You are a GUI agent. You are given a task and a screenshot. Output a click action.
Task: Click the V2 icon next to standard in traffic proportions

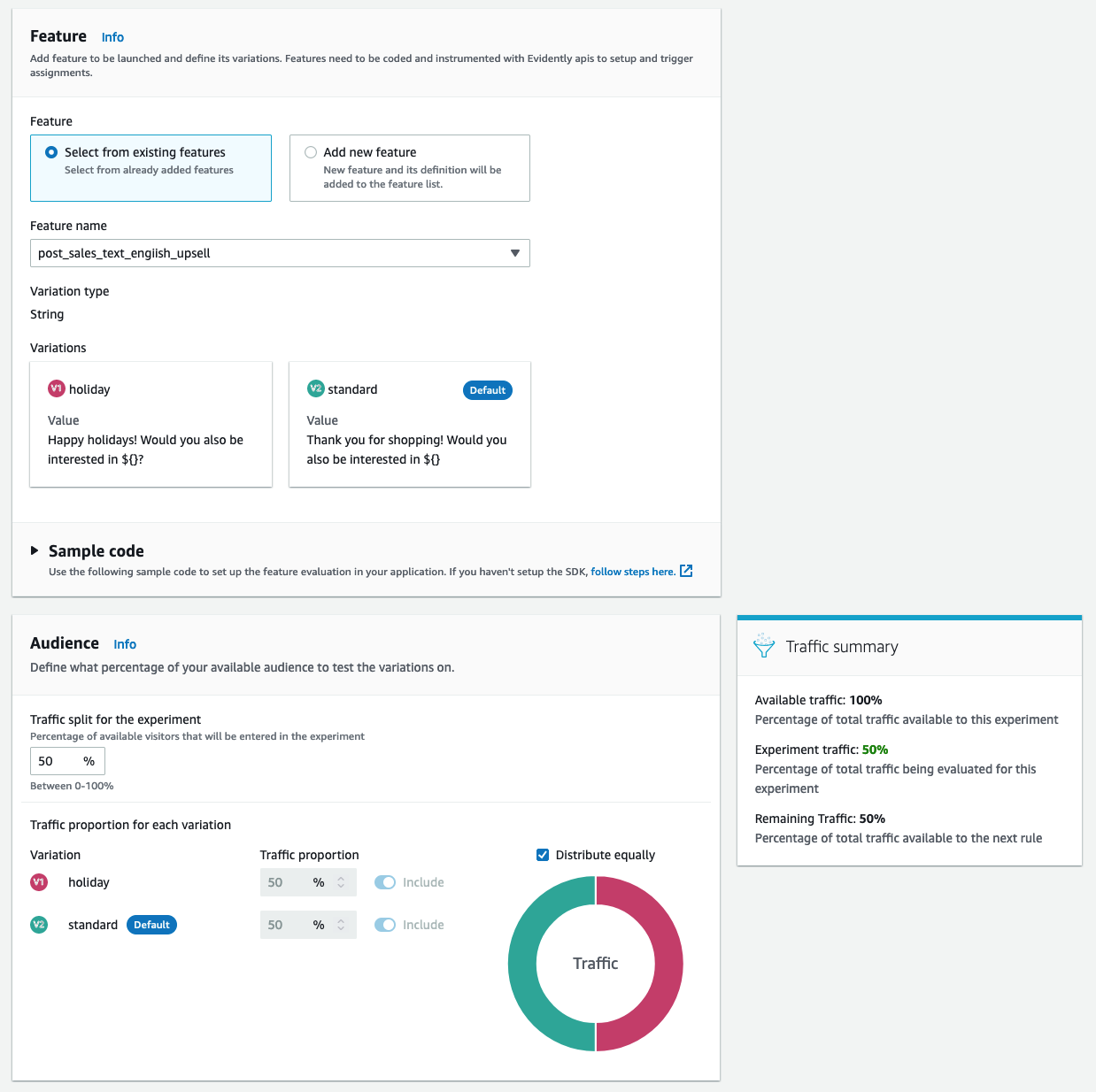coord(38,925)
